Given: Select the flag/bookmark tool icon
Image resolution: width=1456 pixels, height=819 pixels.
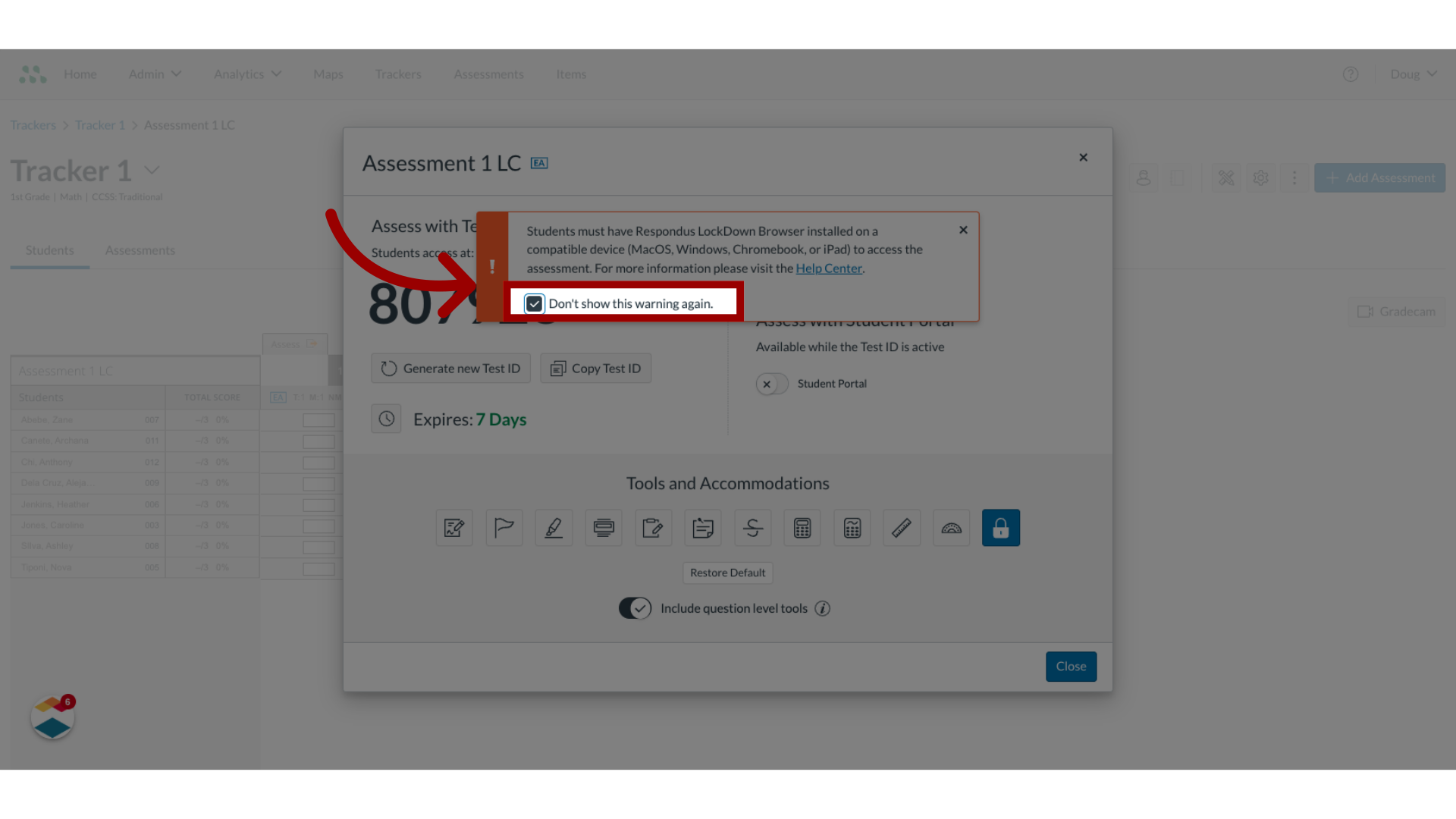Looking at the screenshot, I should point(504,527).
